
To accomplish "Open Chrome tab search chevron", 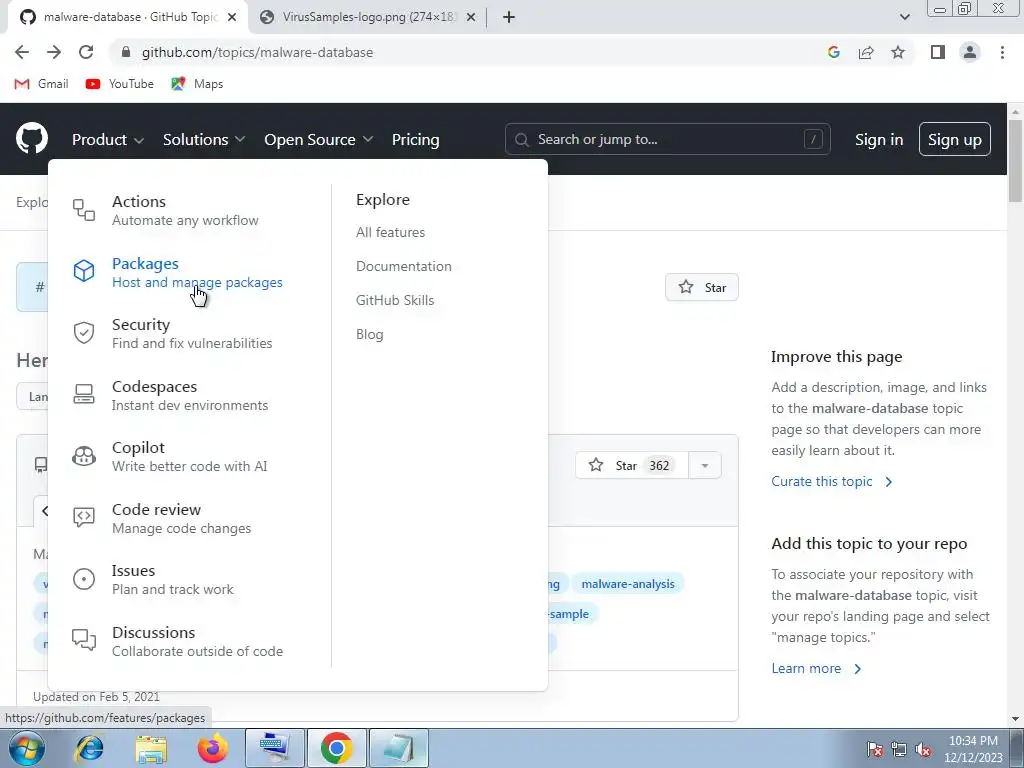I will click(x=904, y=17).
